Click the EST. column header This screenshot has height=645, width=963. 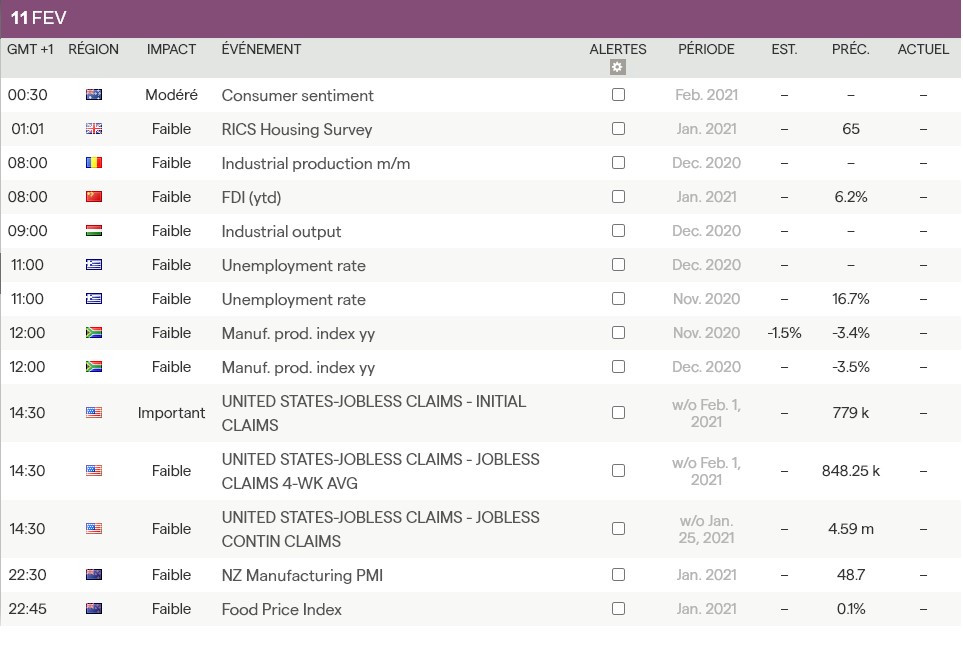784,49
